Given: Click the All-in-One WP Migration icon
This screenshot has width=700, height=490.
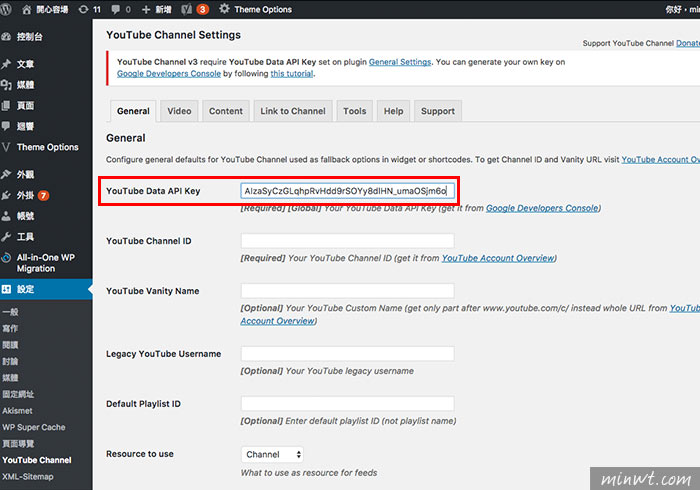Looking at the screenshot, I should coord(6,257).
